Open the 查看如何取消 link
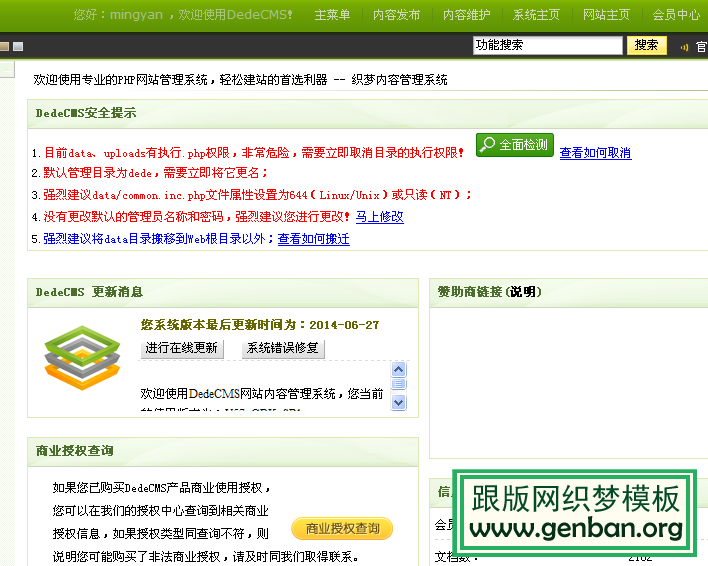This screenshot has height=566, width=708. (x=596, y=153)
